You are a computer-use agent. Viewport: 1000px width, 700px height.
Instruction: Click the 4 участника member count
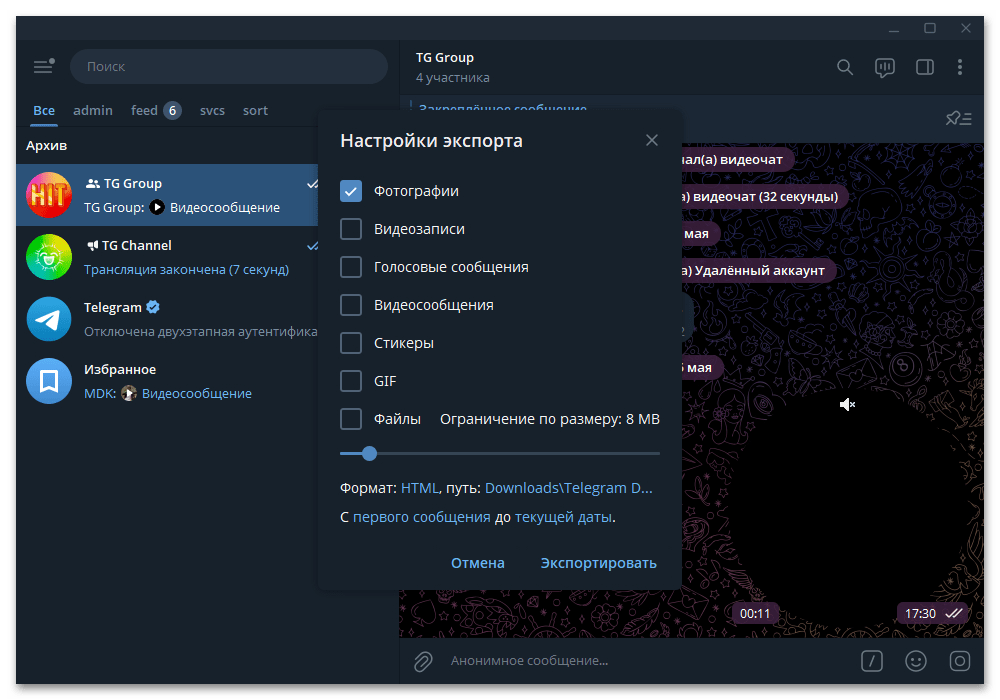(x=453, y=78)
